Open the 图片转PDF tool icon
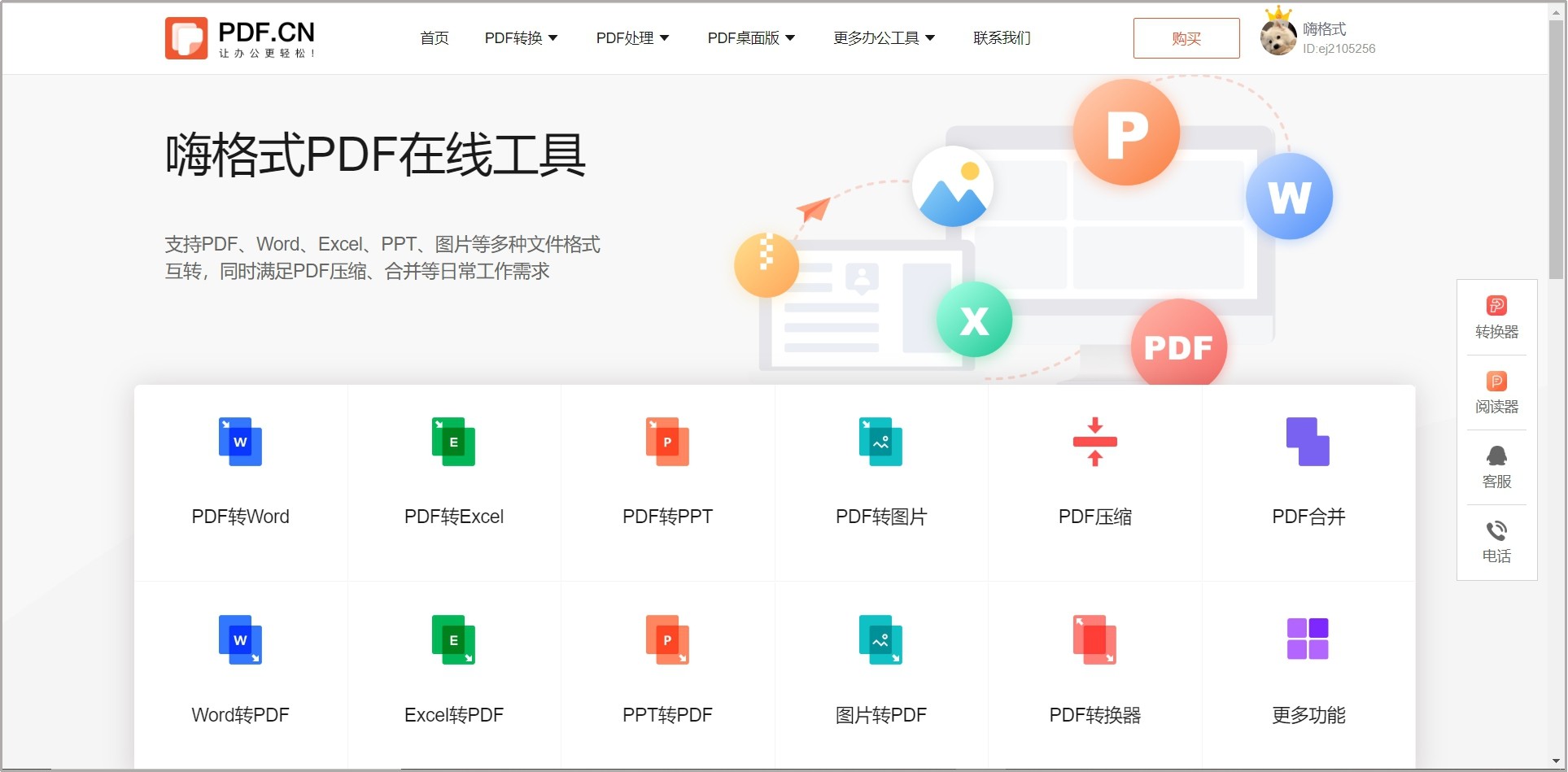Image resolution: width=1568 pixels, height=772 pixels. tap(880, 639)
